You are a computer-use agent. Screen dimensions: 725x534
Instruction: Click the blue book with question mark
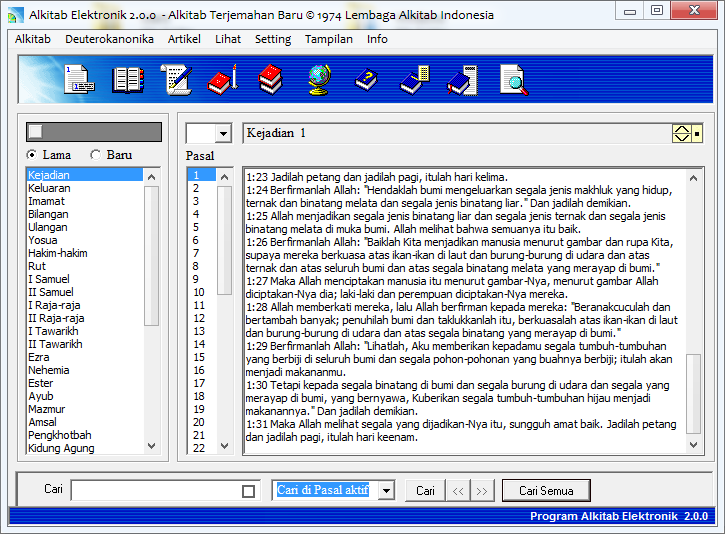[x=366, y=80]
